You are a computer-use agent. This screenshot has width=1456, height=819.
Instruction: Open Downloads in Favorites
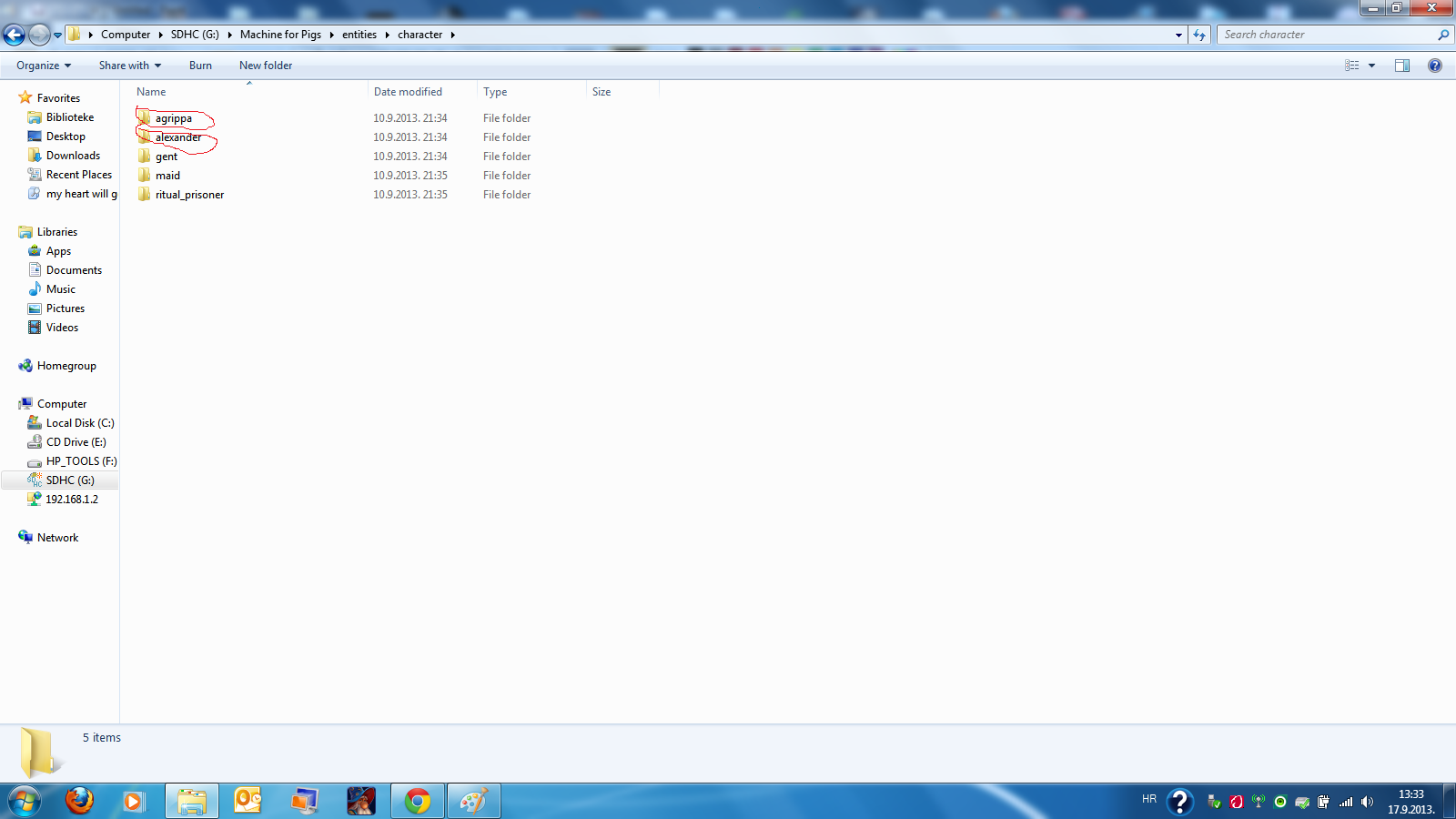[x=64, y=156]
